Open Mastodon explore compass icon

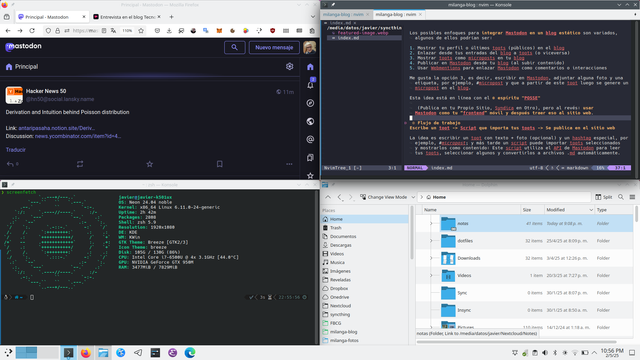pos(310,103)
